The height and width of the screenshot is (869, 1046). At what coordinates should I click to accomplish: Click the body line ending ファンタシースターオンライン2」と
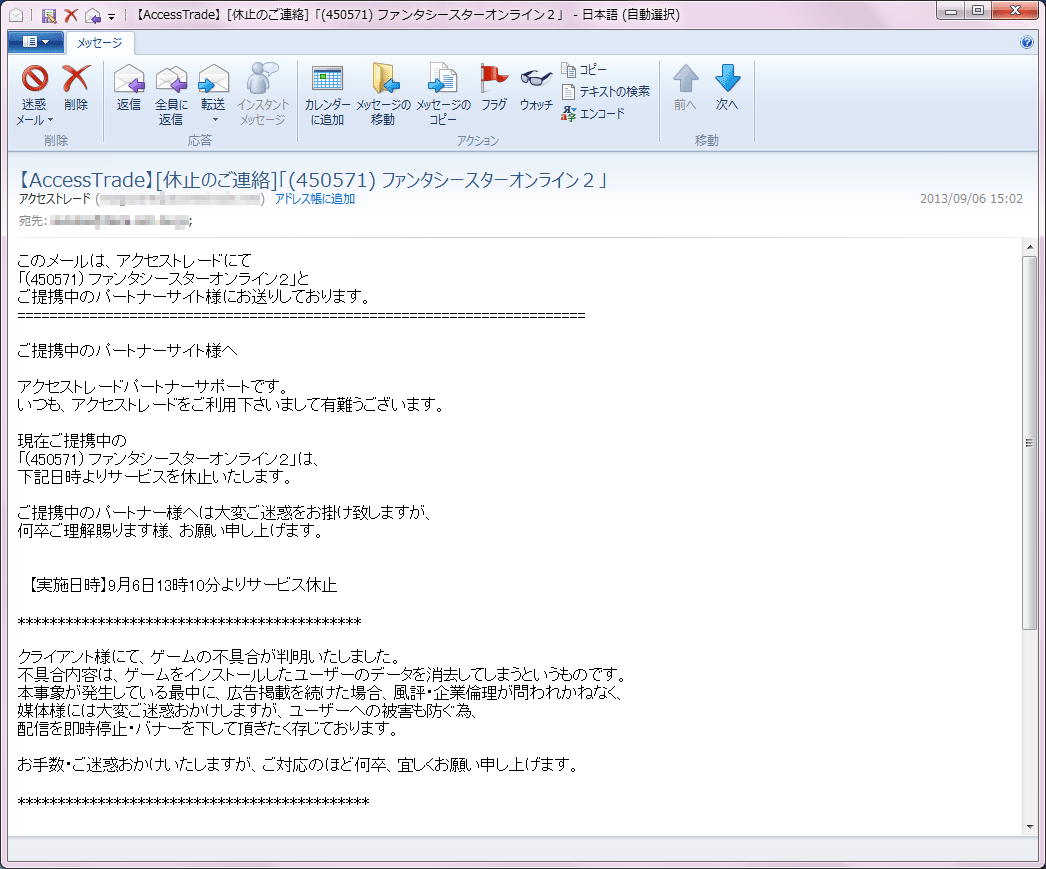point(163,279)
